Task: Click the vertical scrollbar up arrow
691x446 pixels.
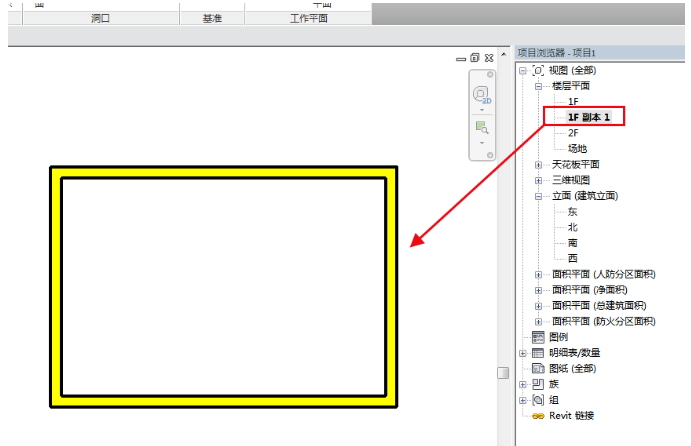Action: coord(504,54)
